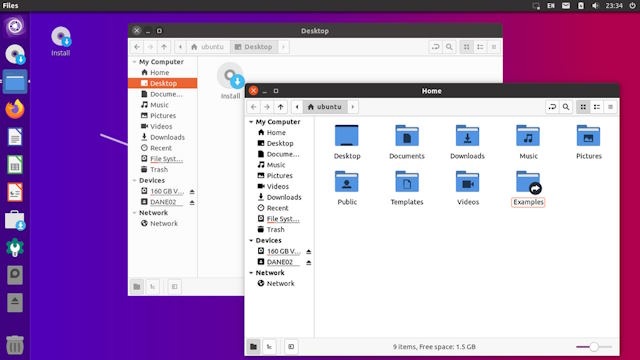
Task: Collapse Network section in Home window
Action: click(251, 273)
